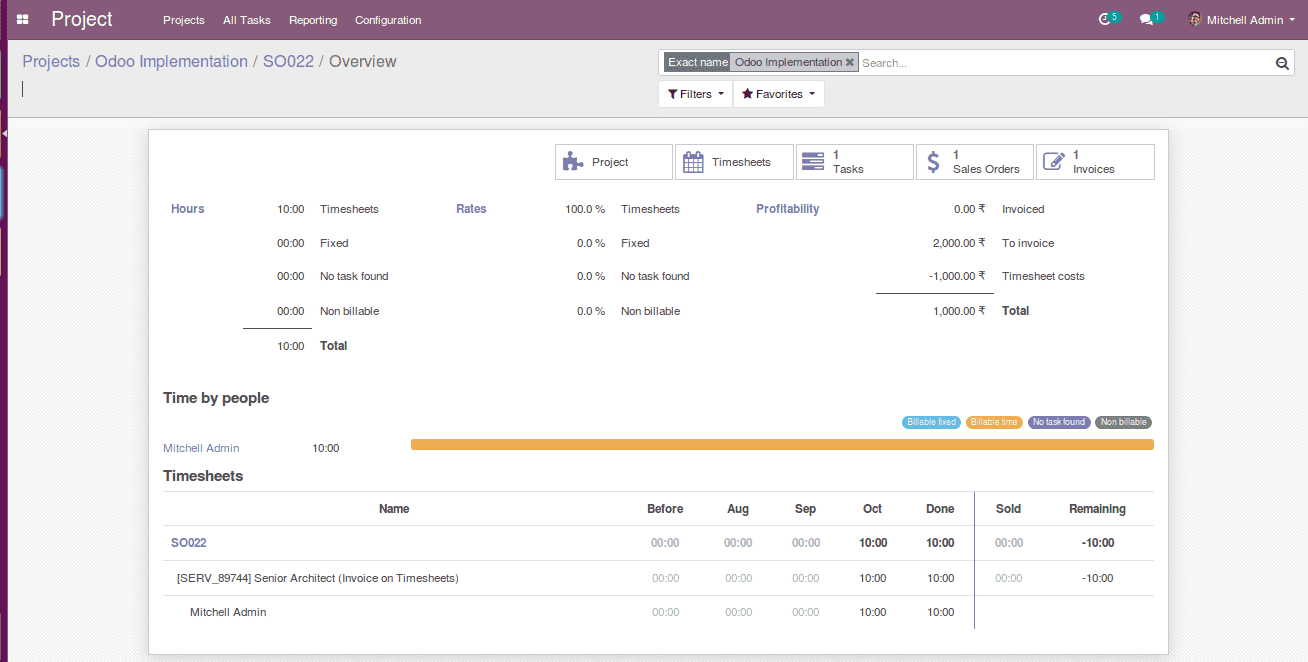Open the conversations chat bubble icon
The height and width of the screenshot is (662, 1308).
(x=1147, y=20)
